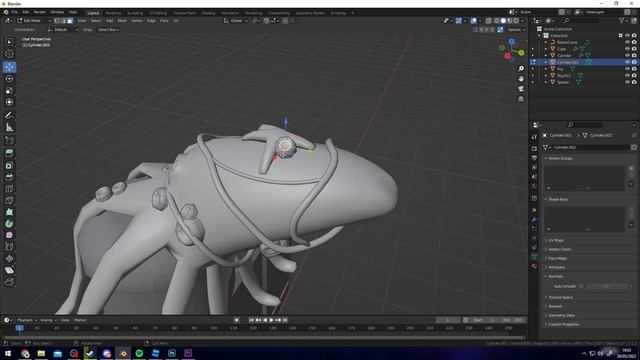
Task: Enable wireframe viewport shading
Action: click(497, 20)
